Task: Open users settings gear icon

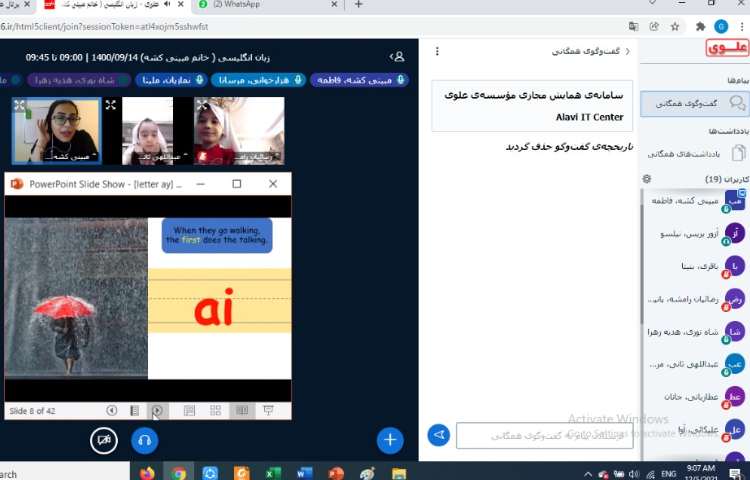Action: click(647, 179)
